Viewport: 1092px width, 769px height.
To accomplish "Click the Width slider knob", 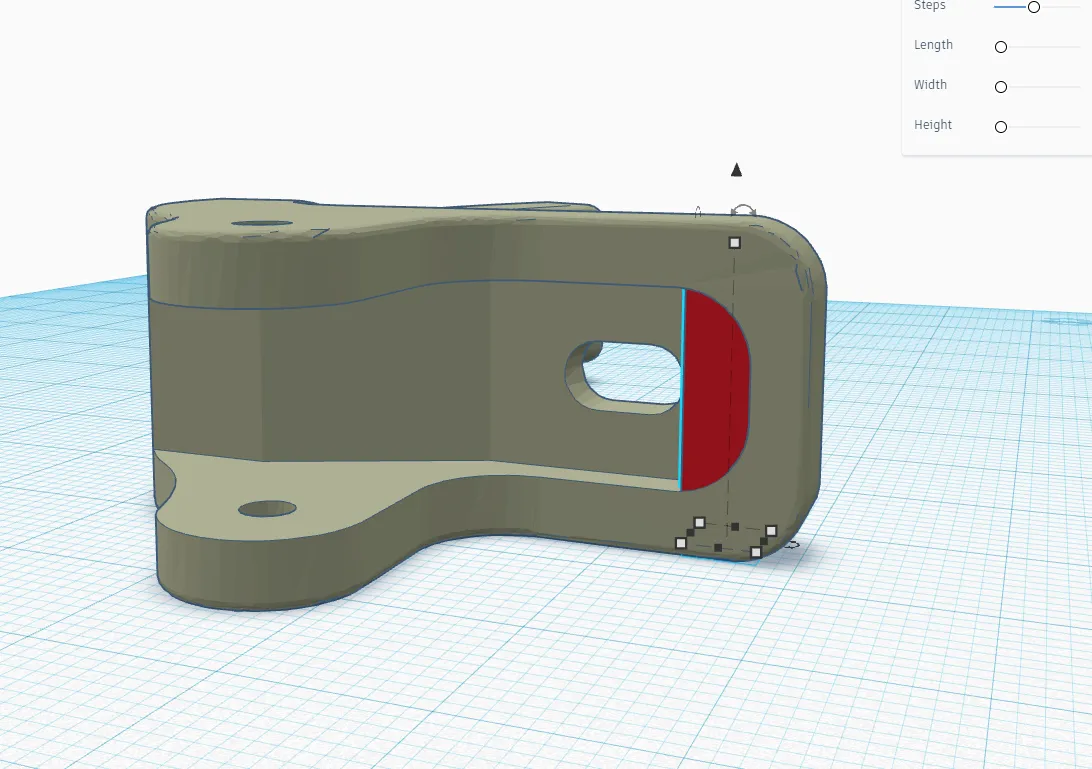I will point(1000,87).
